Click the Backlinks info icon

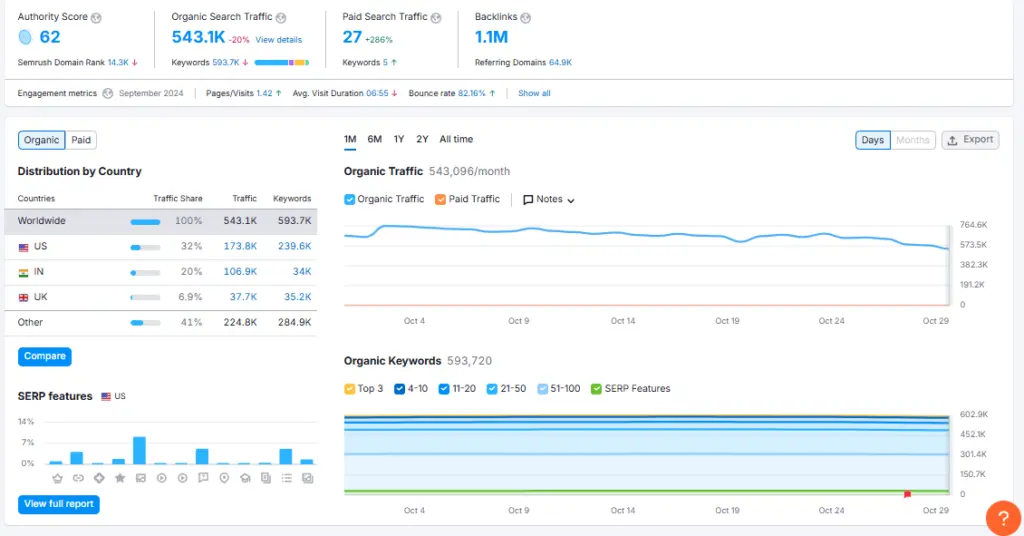click(526, 17)
